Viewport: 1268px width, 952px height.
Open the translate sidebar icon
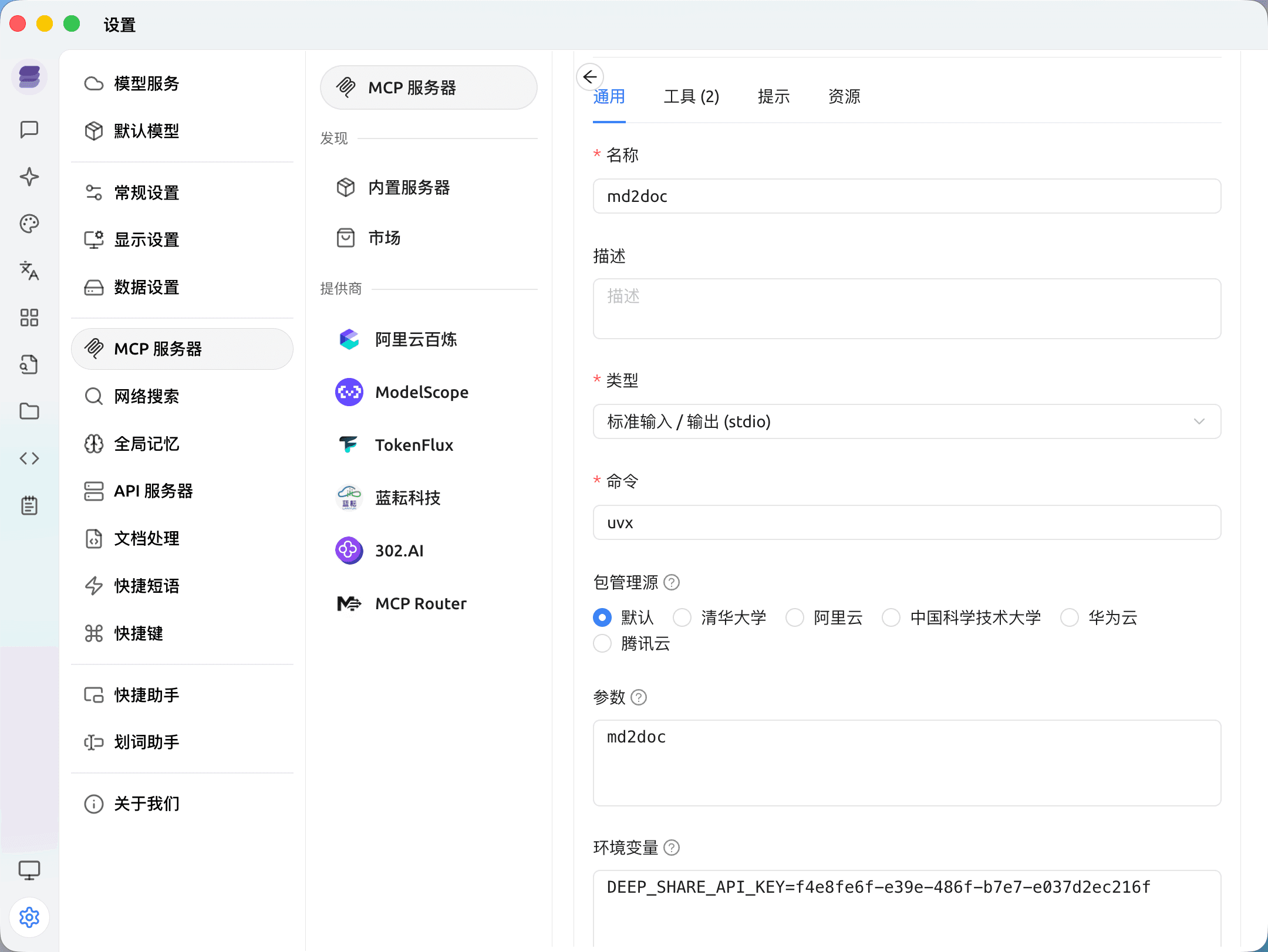coord(29,271)
